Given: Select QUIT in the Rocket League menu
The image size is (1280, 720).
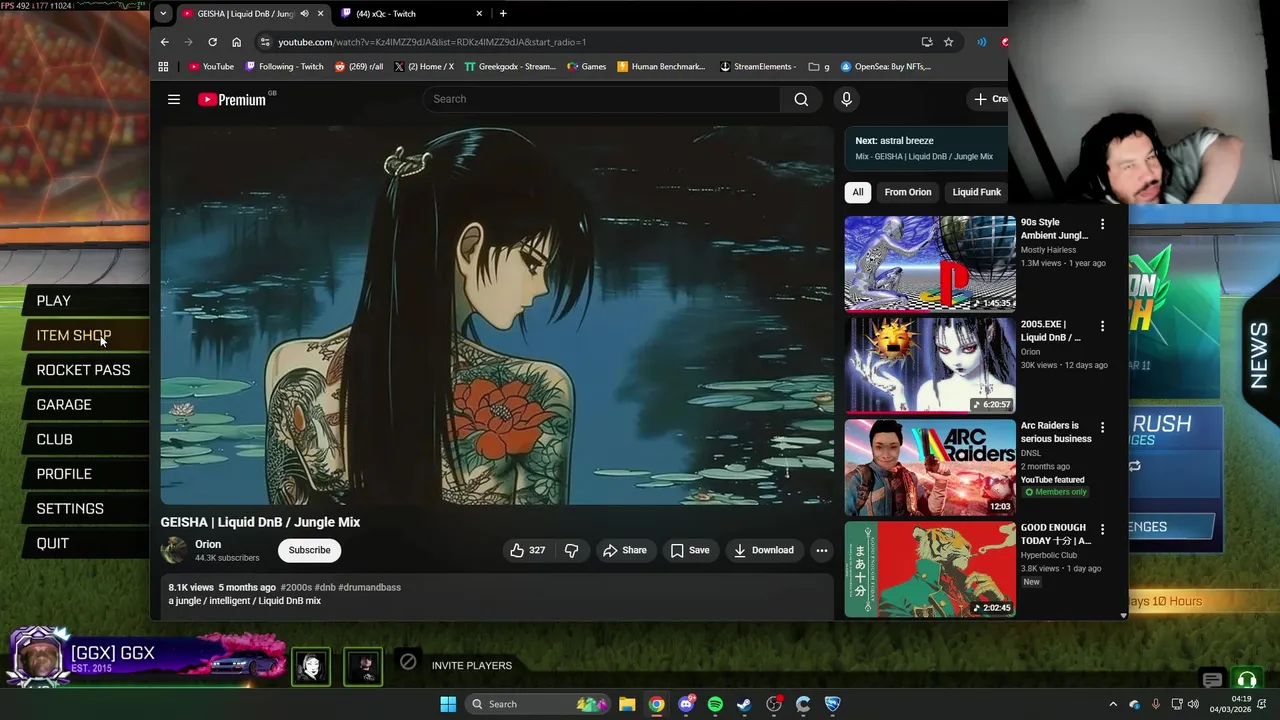Looking at the screenshot, I should point(53,544).
